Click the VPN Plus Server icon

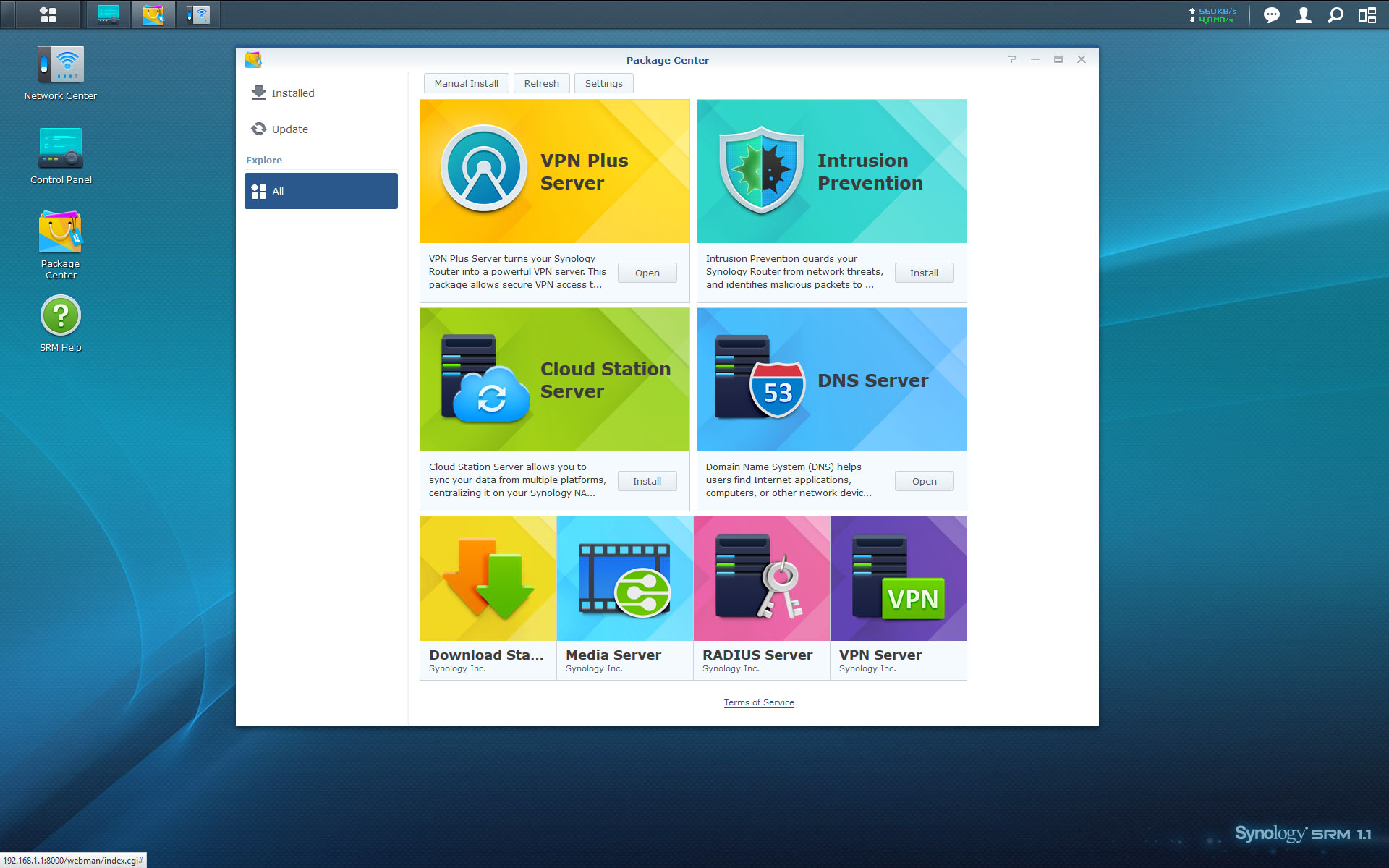click(x=484, y=169)
